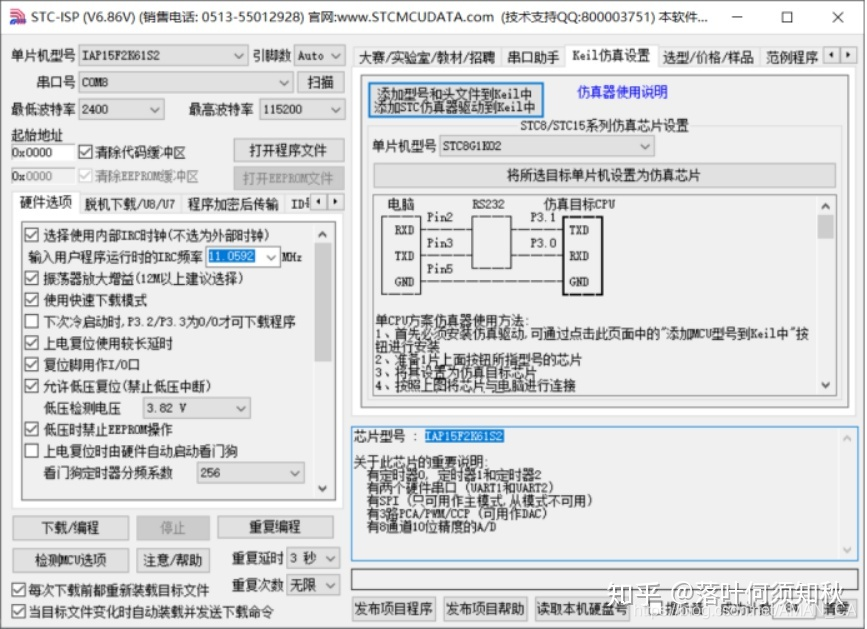Click chip info pane scrollbar
The width and height of the screenshot is (867, 629).
pyautogui.click(x=847, y=494)
